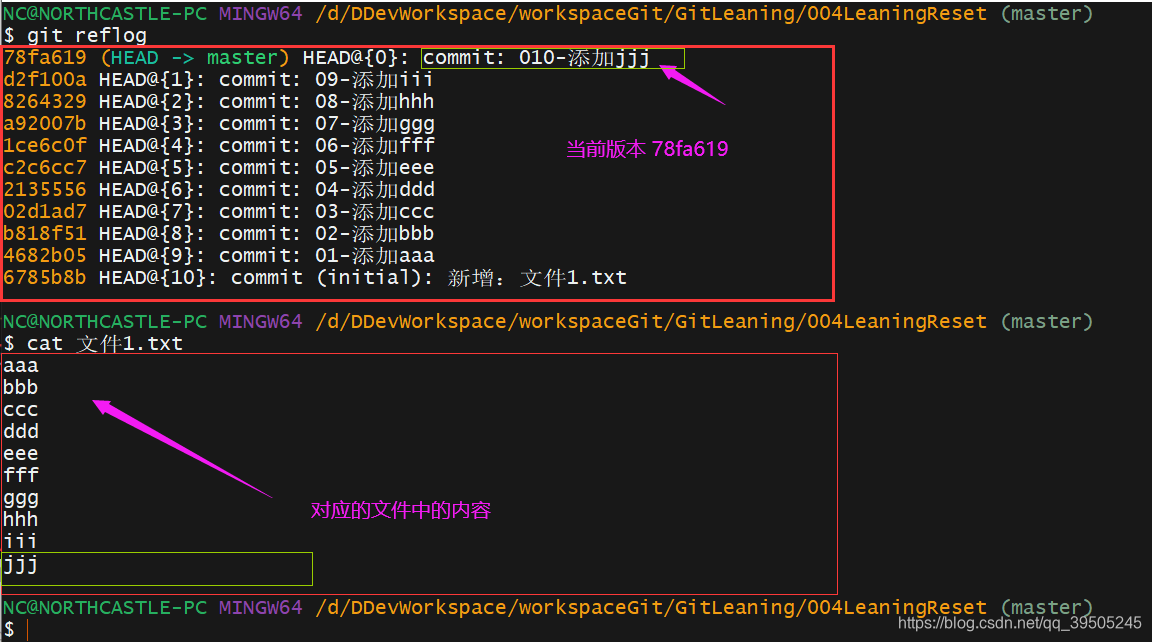Click the commit message "06-添加fff"
Screen dimensions: 1152x642
(375, 145)
